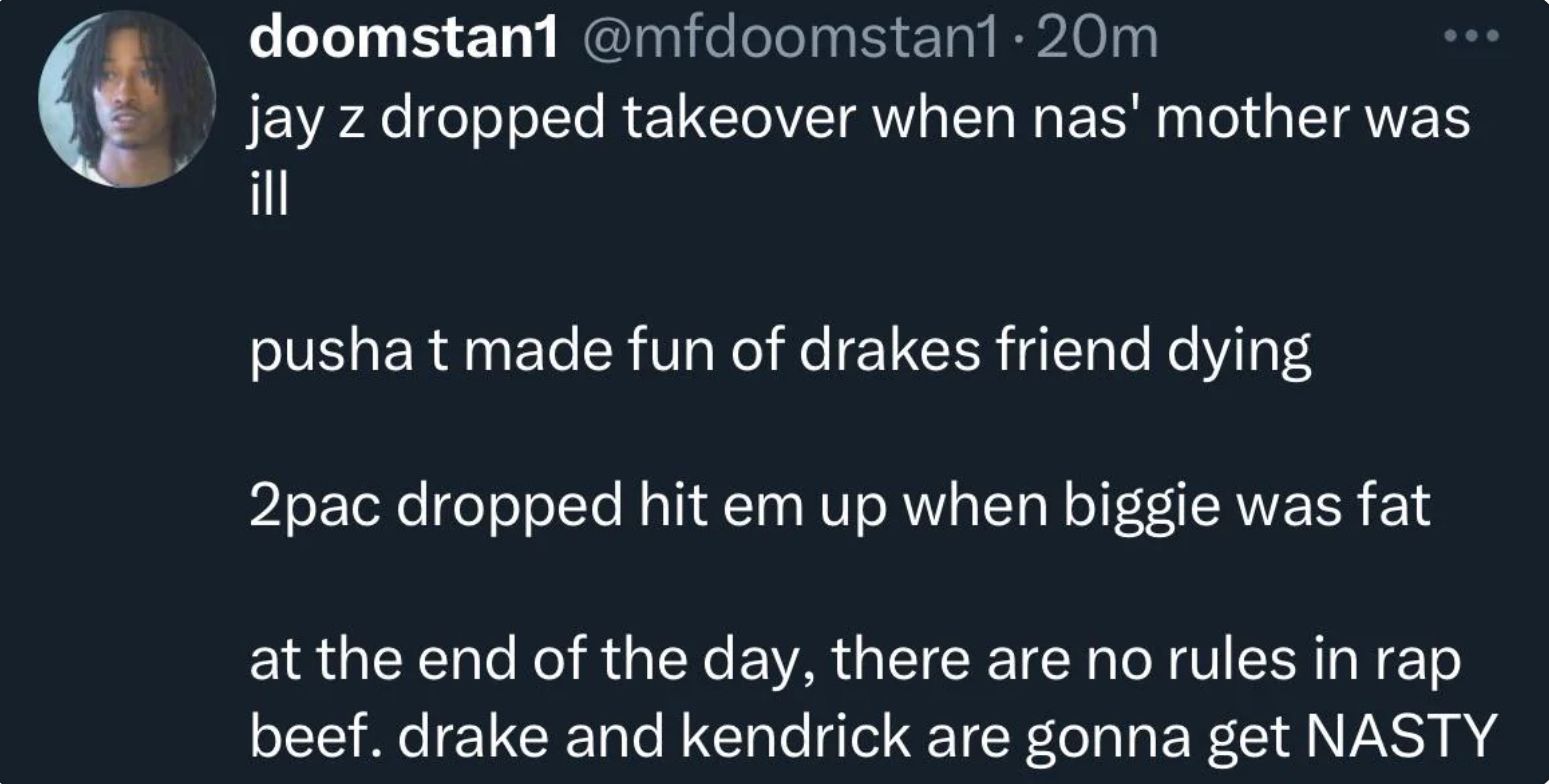1549x784 pixels.
Task: Open the three-dot more options menu
Action: pyautogui.click(x=1472, y=37)
